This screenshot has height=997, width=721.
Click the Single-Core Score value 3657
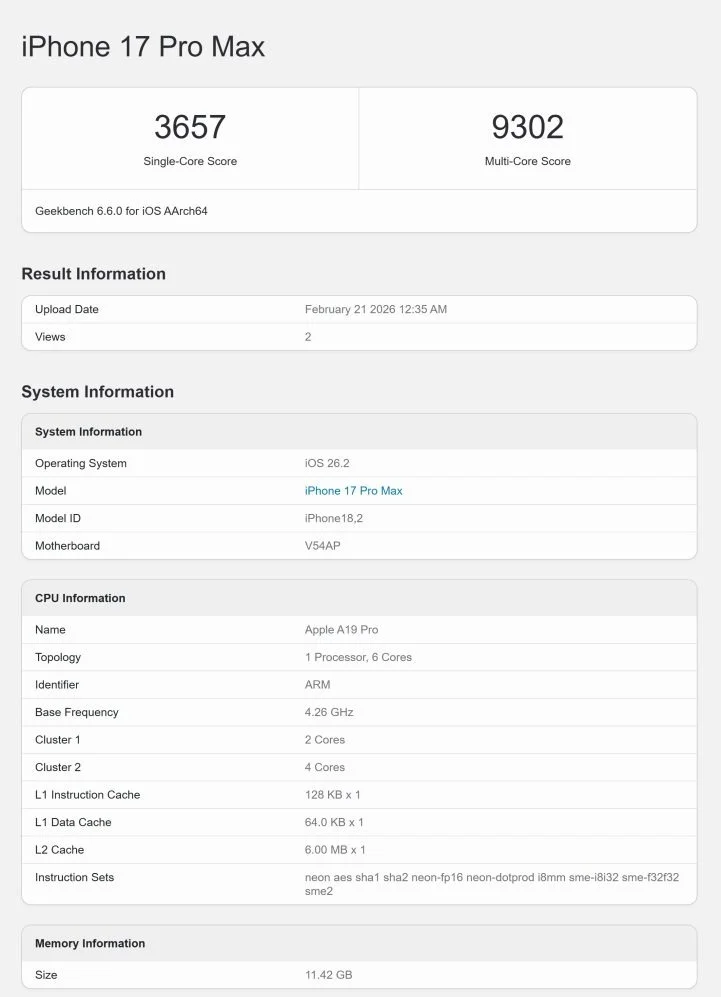tap(190, 126)
